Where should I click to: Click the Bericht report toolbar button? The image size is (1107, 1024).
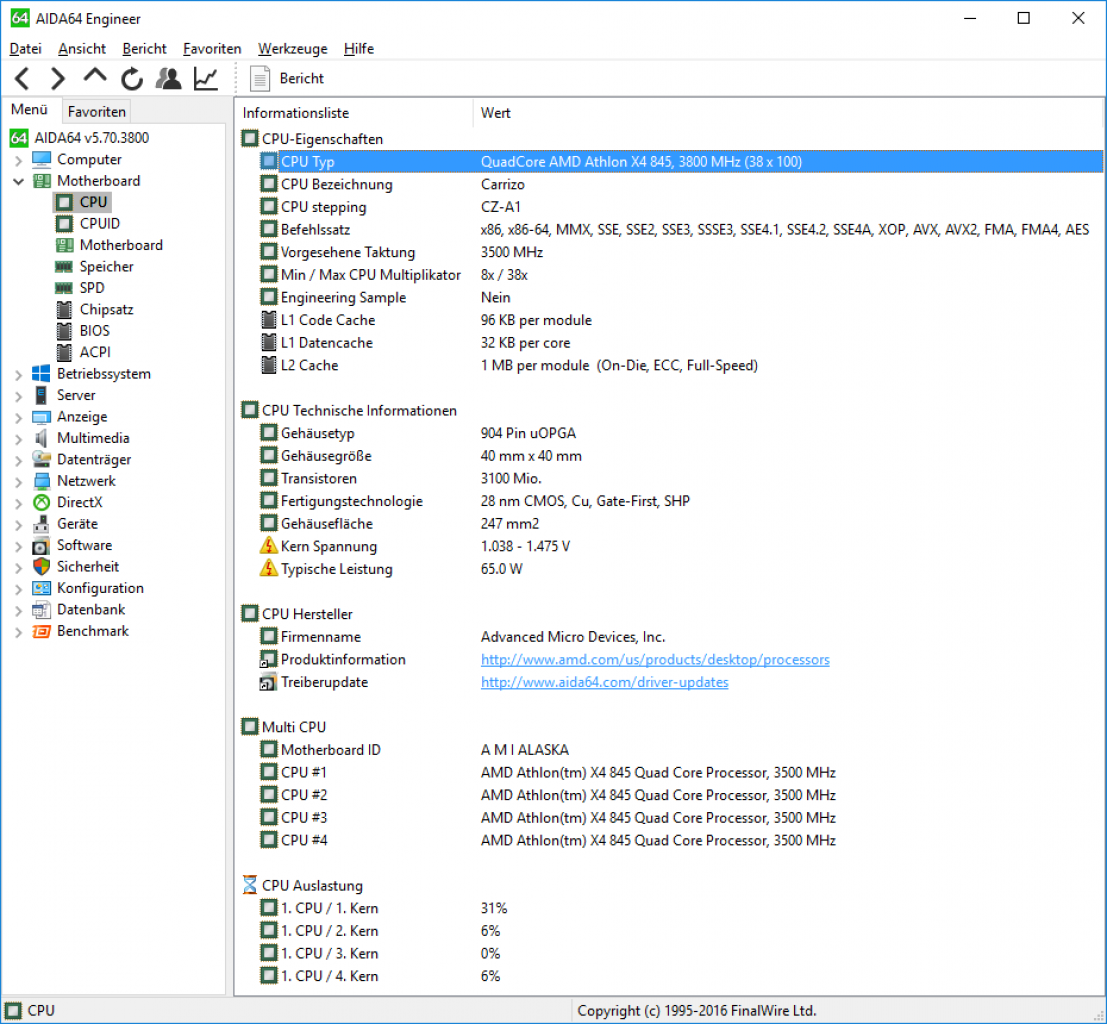tap(287, 78)
